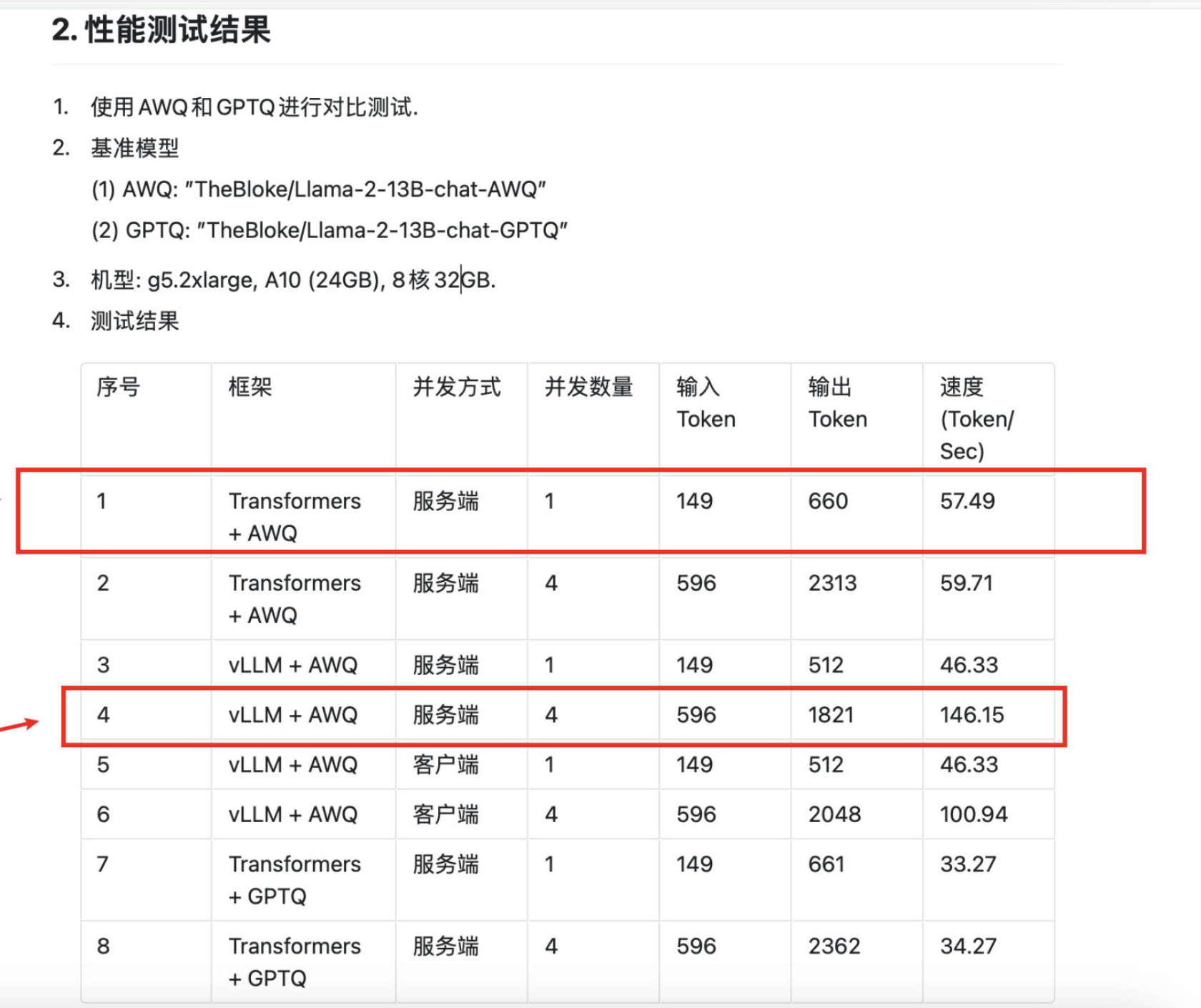Click 'Transformers + GPTQ' in row 7

(x=295, y=880)
